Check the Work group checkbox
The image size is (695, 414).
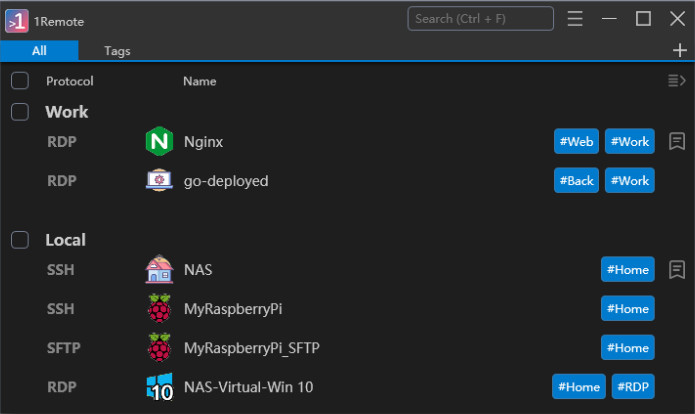click(20, 112)
